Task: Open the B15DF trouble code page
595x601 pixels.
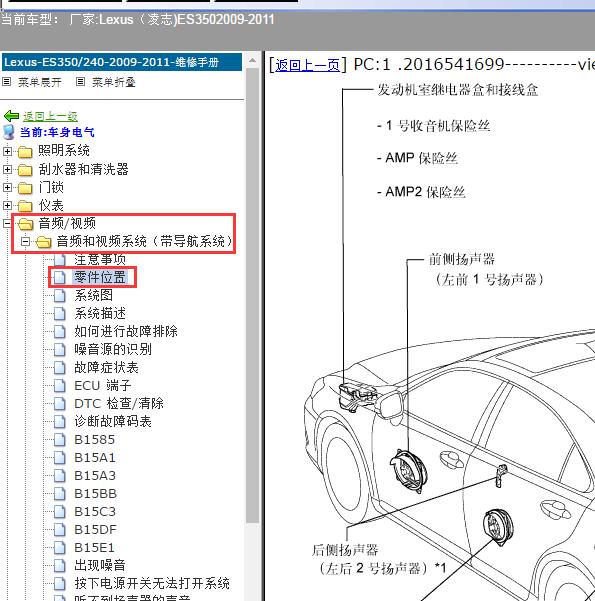Action: tap(95, 529)
